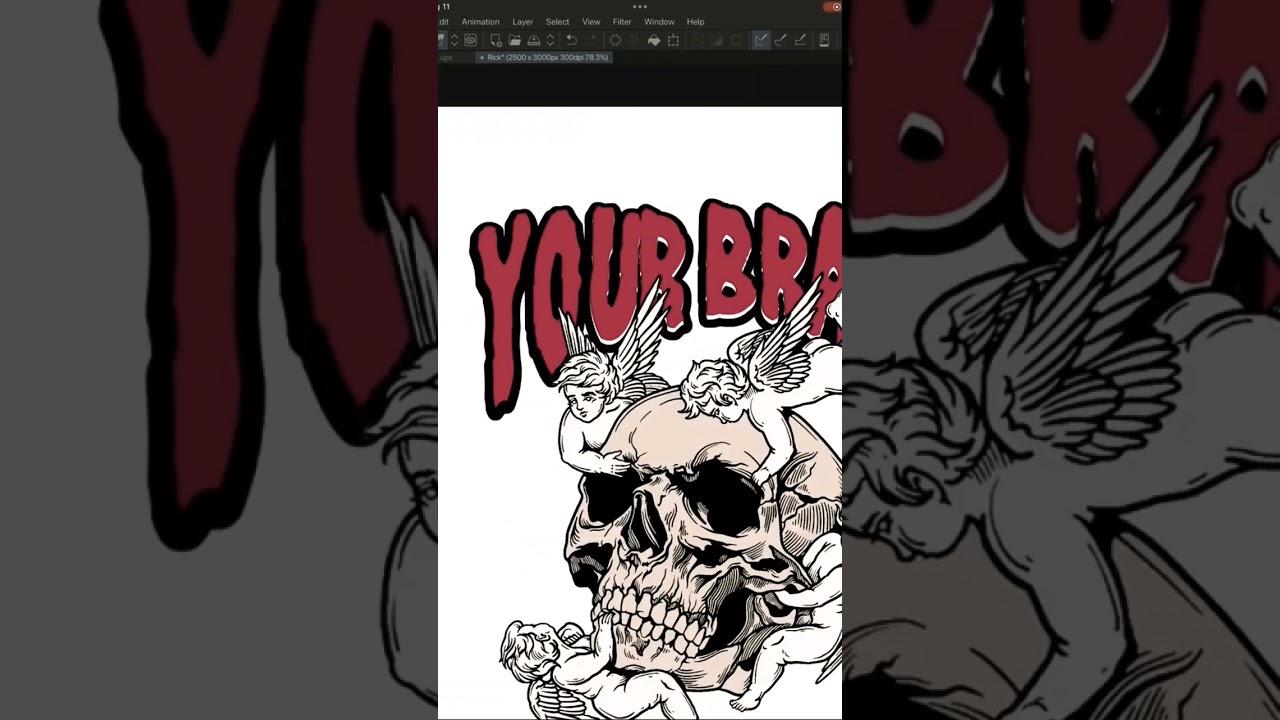
Task: Open the Animation menu
Action: [x=480, y=22]
